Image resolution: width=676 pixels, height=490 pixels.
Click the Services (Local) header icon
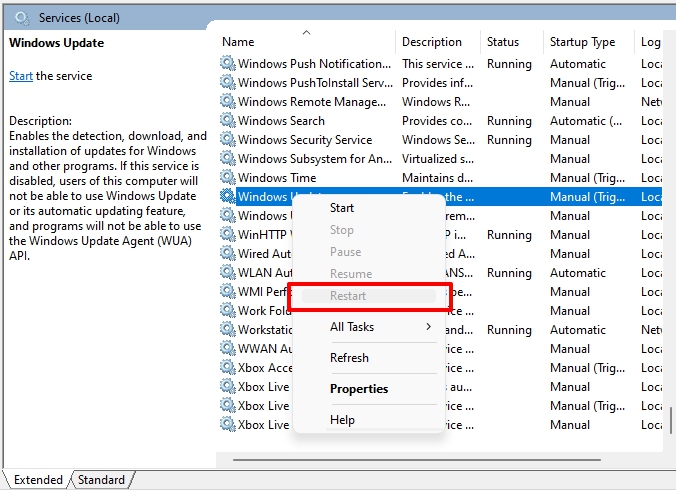pos(22,18)
